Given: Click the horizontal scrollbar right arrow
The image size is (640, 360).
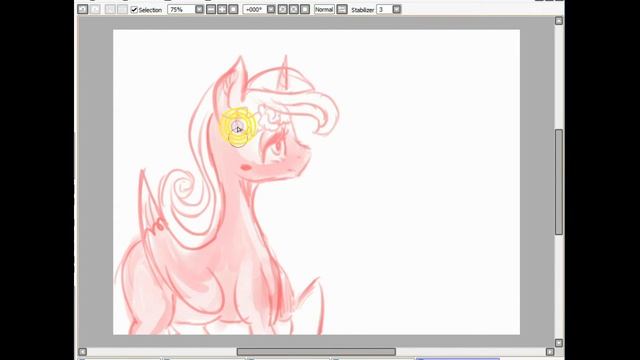Looking at the screenshot, I should click(550, 351).
